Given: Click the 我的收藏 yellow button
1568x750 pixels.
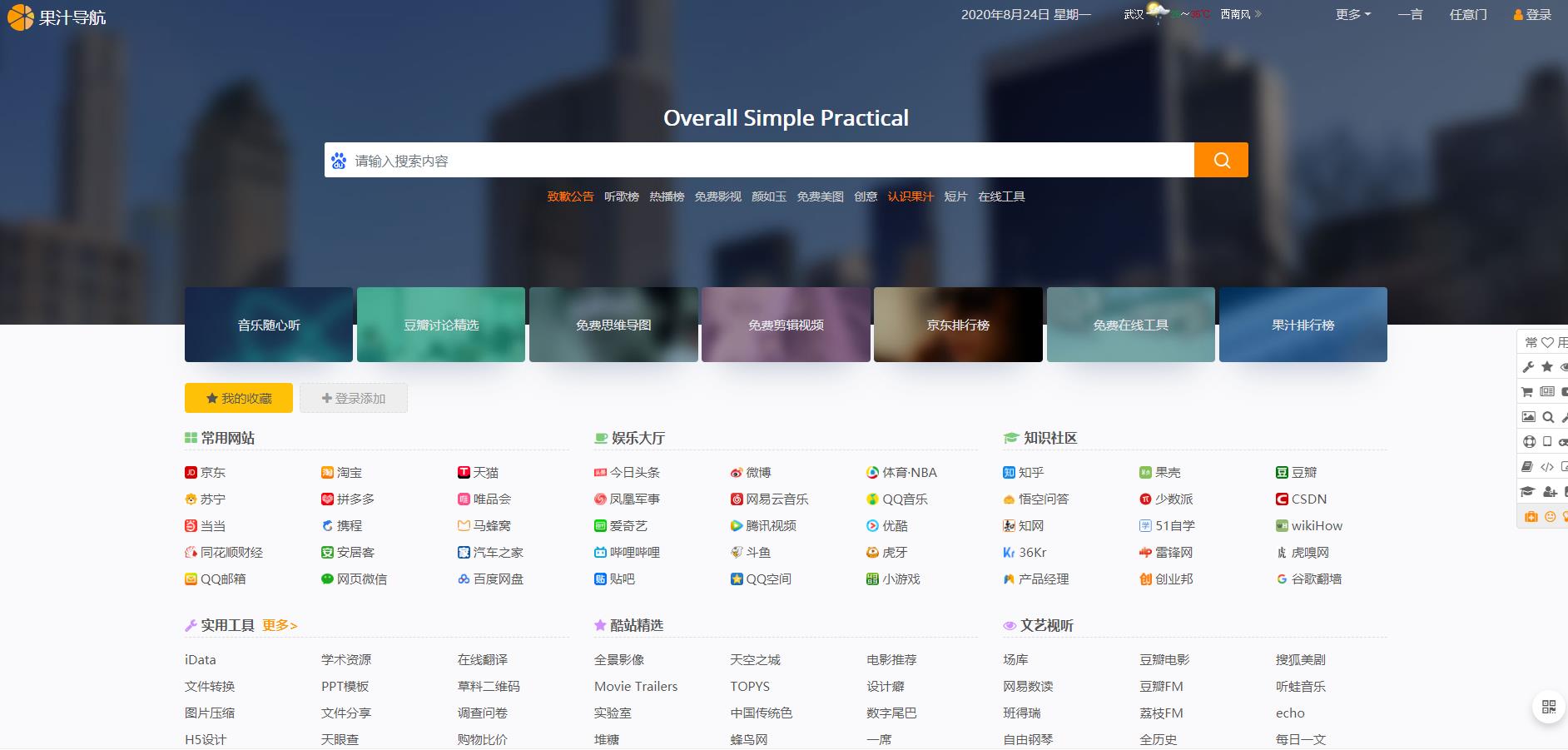Looking at the screenshot, I should 239,398.
